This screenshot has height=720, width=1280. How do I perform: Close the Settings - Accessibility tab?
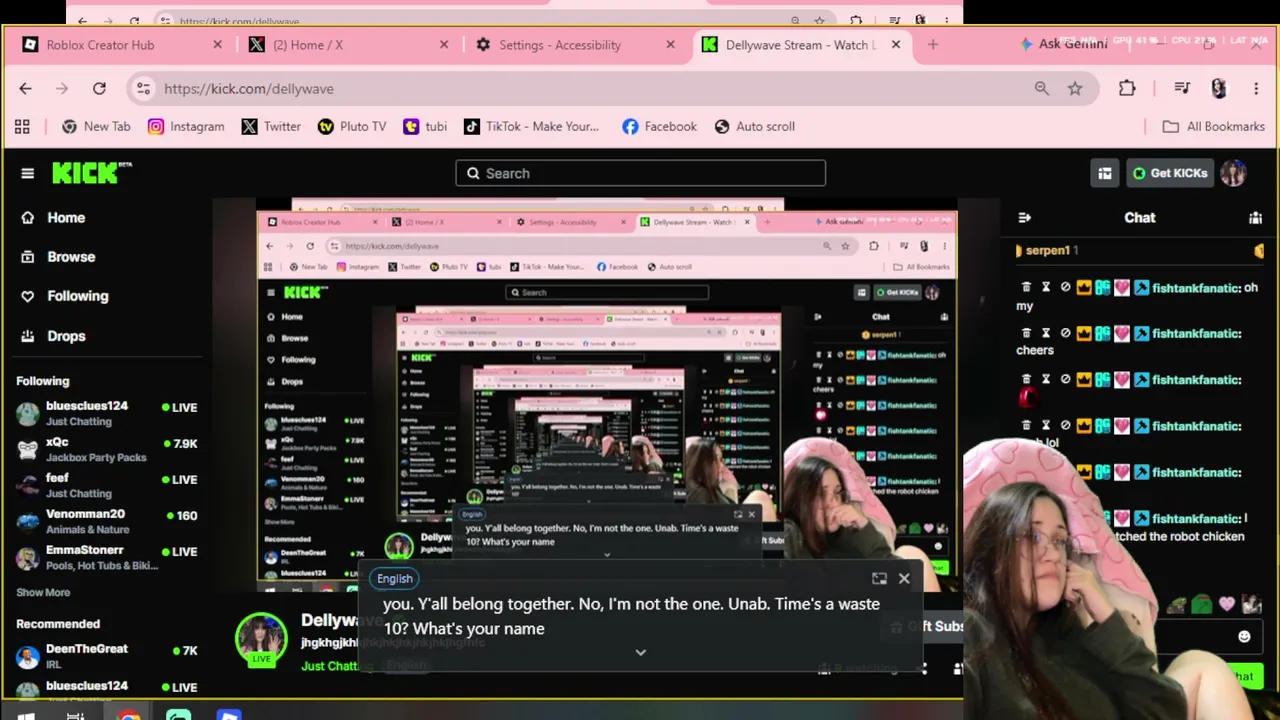coord(670,45)
